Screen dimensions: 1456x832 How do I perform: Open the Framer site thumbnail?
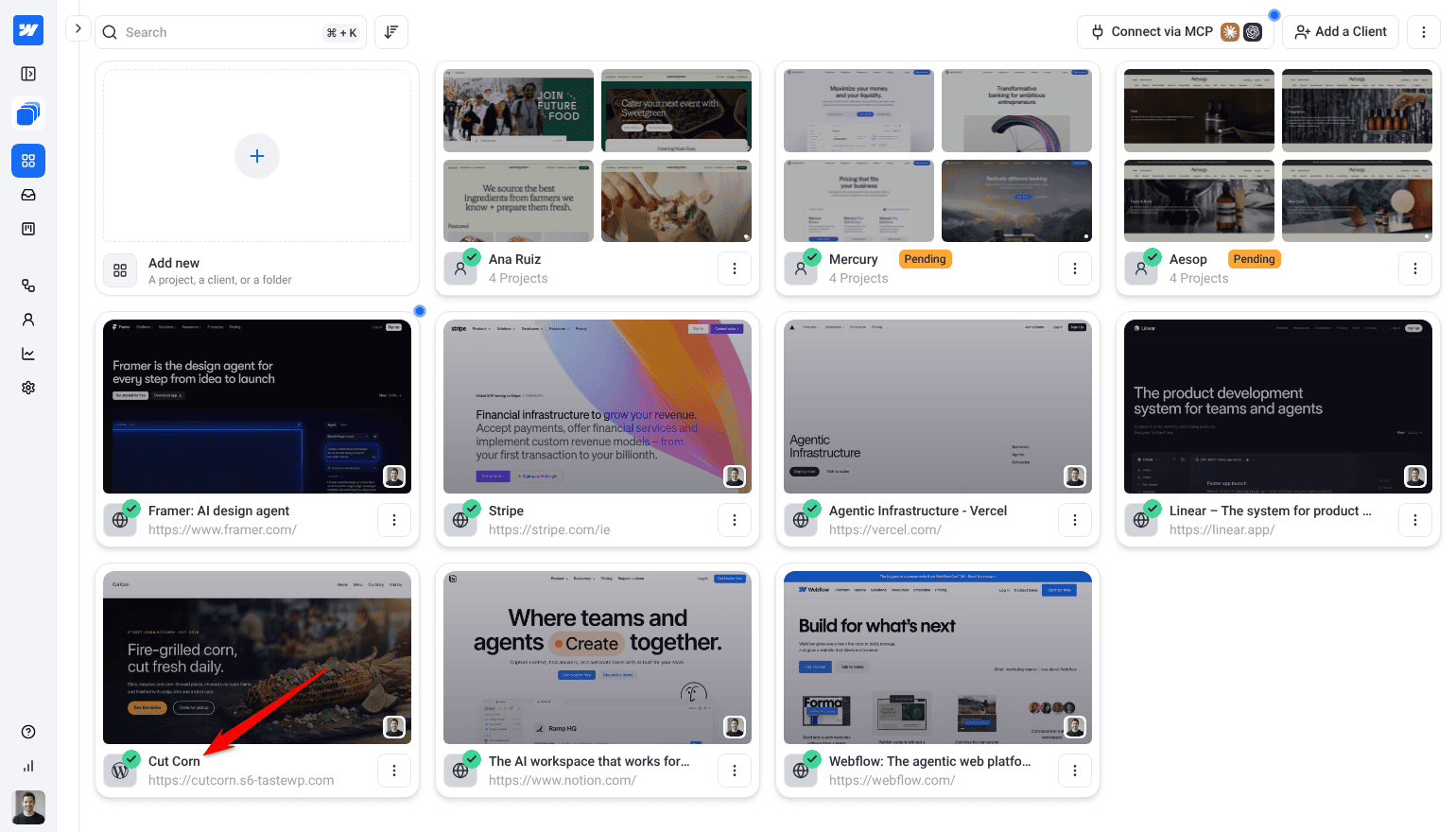[257, 407]
